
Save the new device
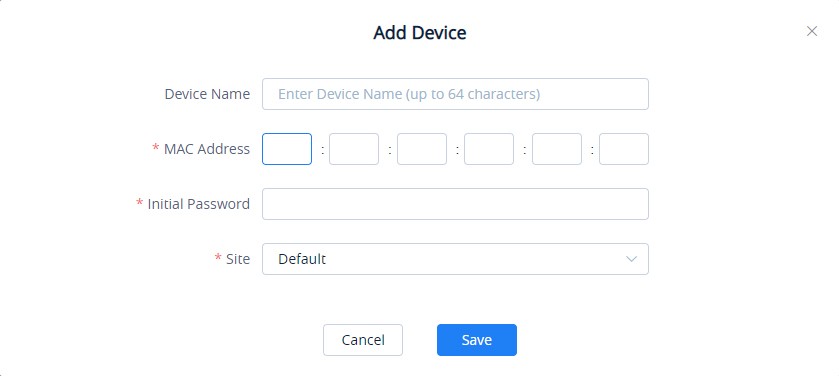pos(477,340)
